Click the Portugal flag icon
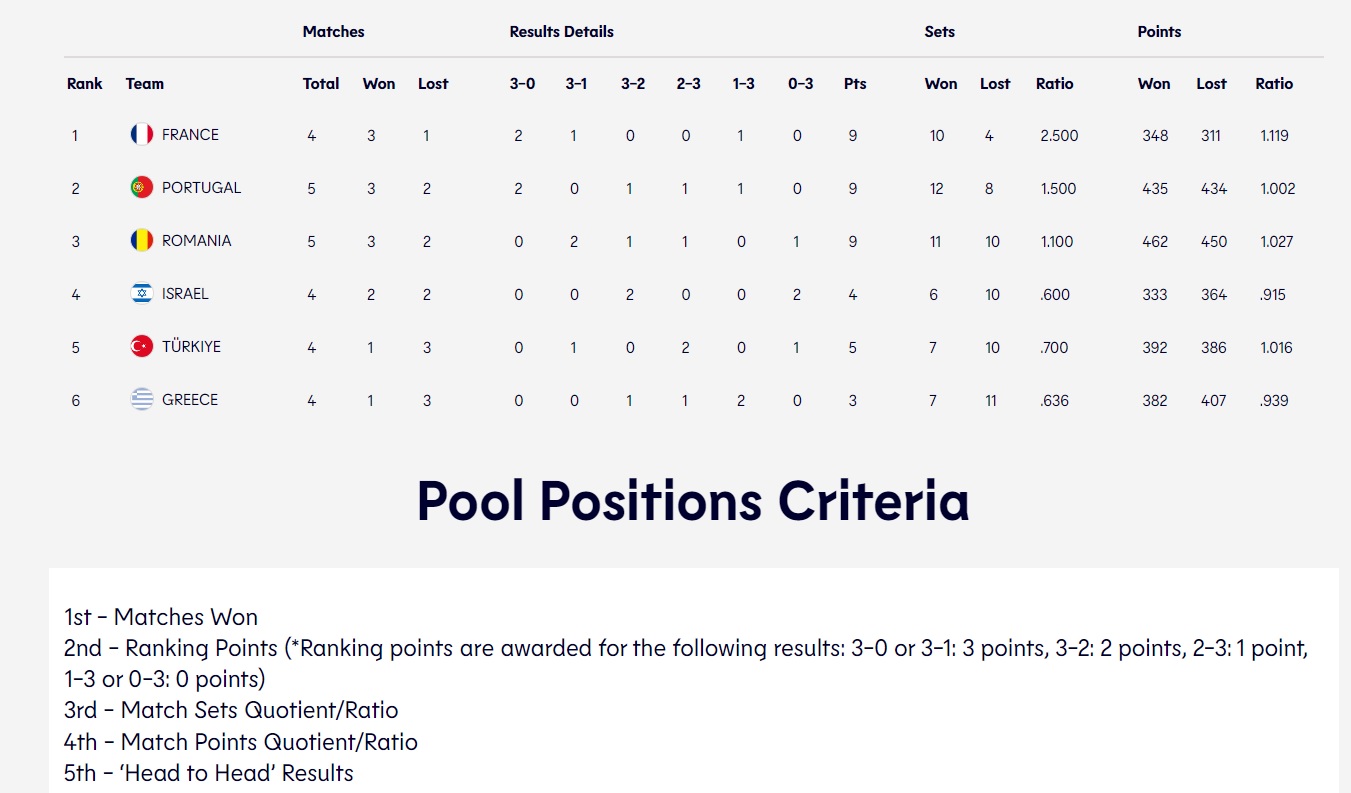1351x793 pixels. pos(141,187)
